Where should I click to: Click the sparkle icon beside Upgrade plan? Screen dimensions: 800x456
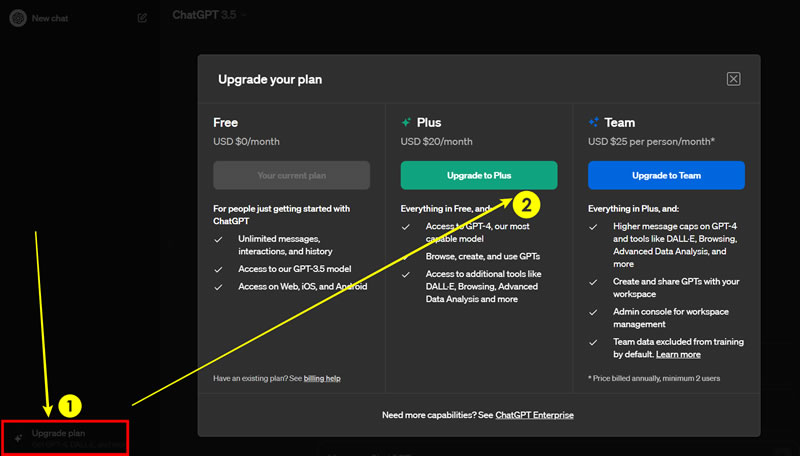click(18, 438)
